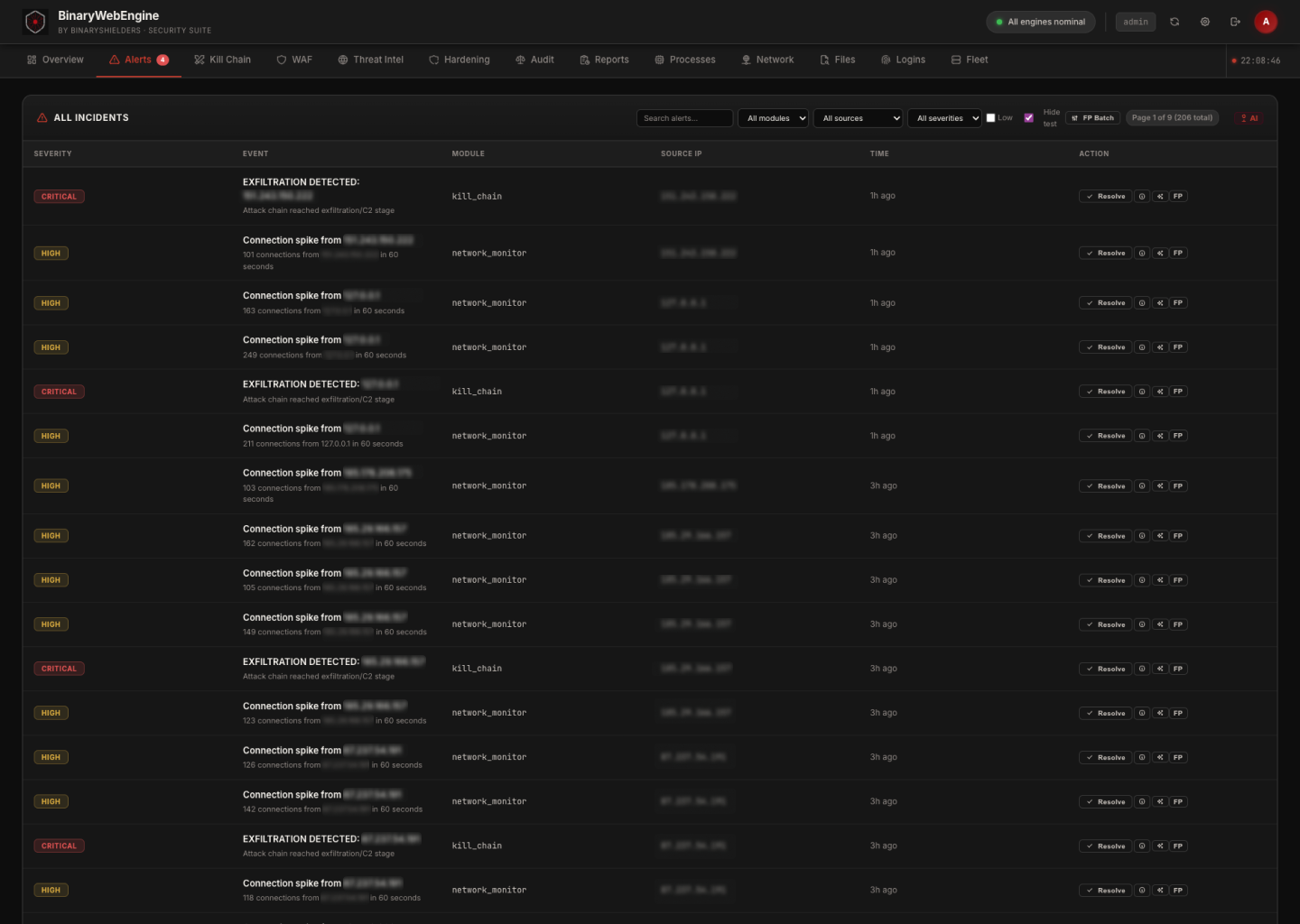The image size is (1300, 924).
Task: Click the circle icon in 123 connections row
Action: [1142, 713]
